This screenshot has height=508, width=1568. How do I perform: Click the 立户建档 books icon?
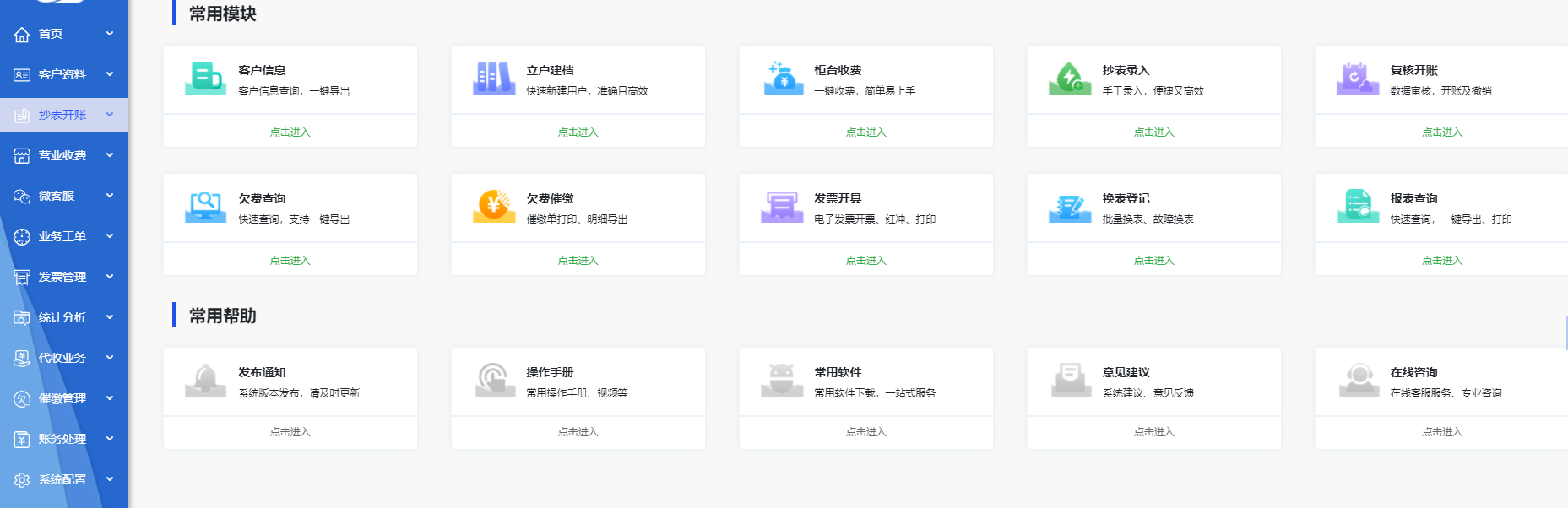point(494,78)
